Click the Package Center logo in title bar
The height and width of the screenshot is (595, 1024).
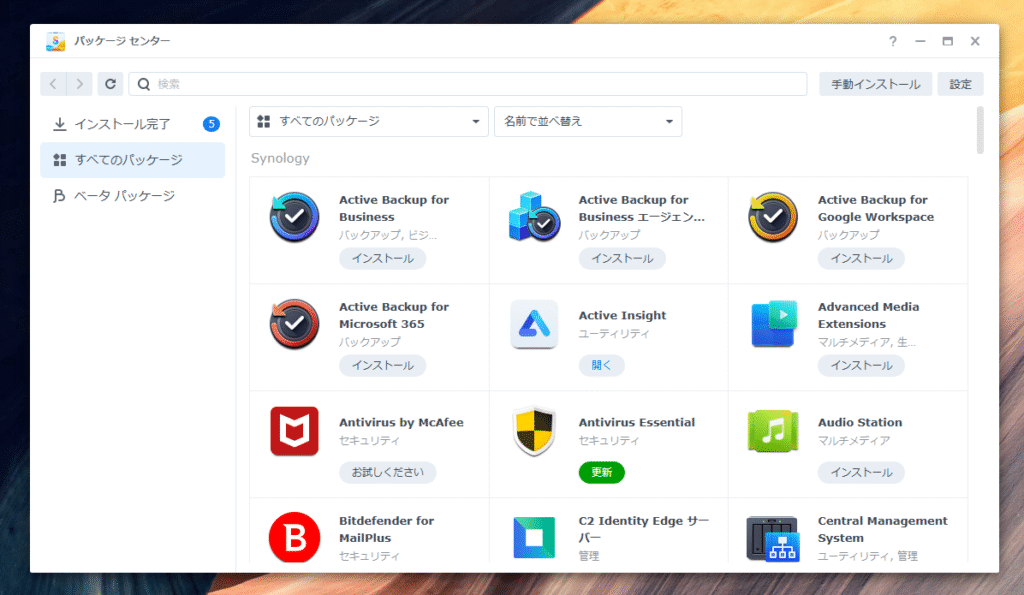pos(56,41)
